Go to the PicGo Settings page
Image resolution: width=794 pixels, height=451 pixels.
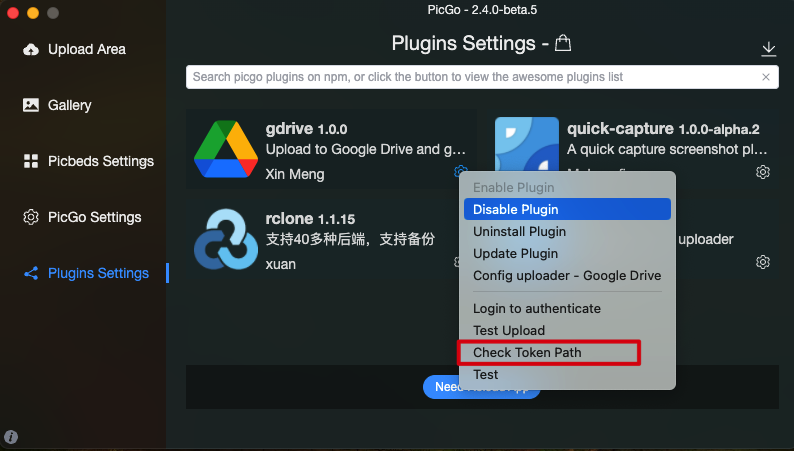tap(94, 217)
